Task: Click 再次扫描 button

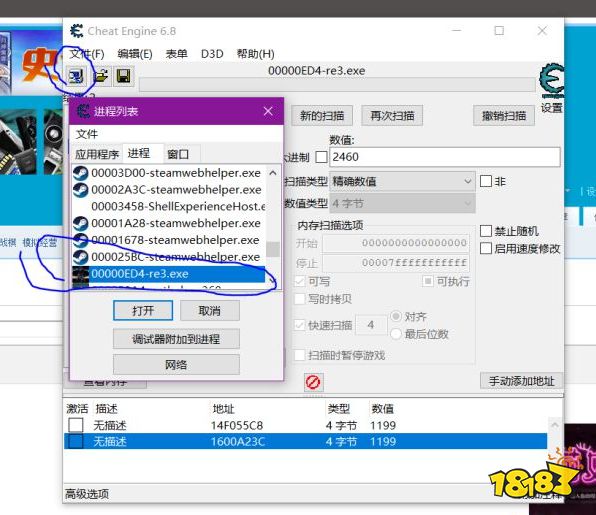Action: point(392,116)
